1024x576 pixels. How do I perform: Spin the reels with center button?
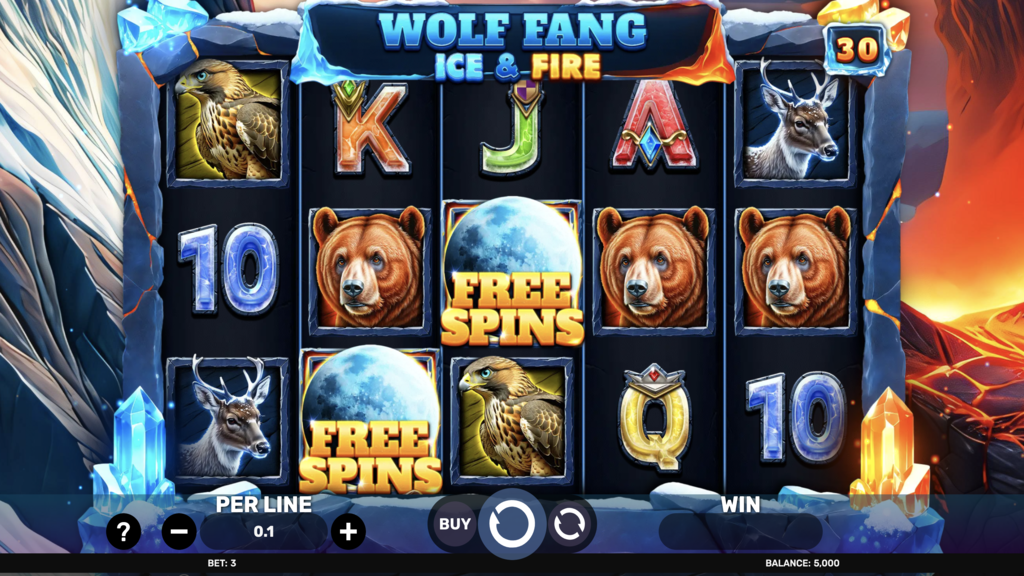511,524
